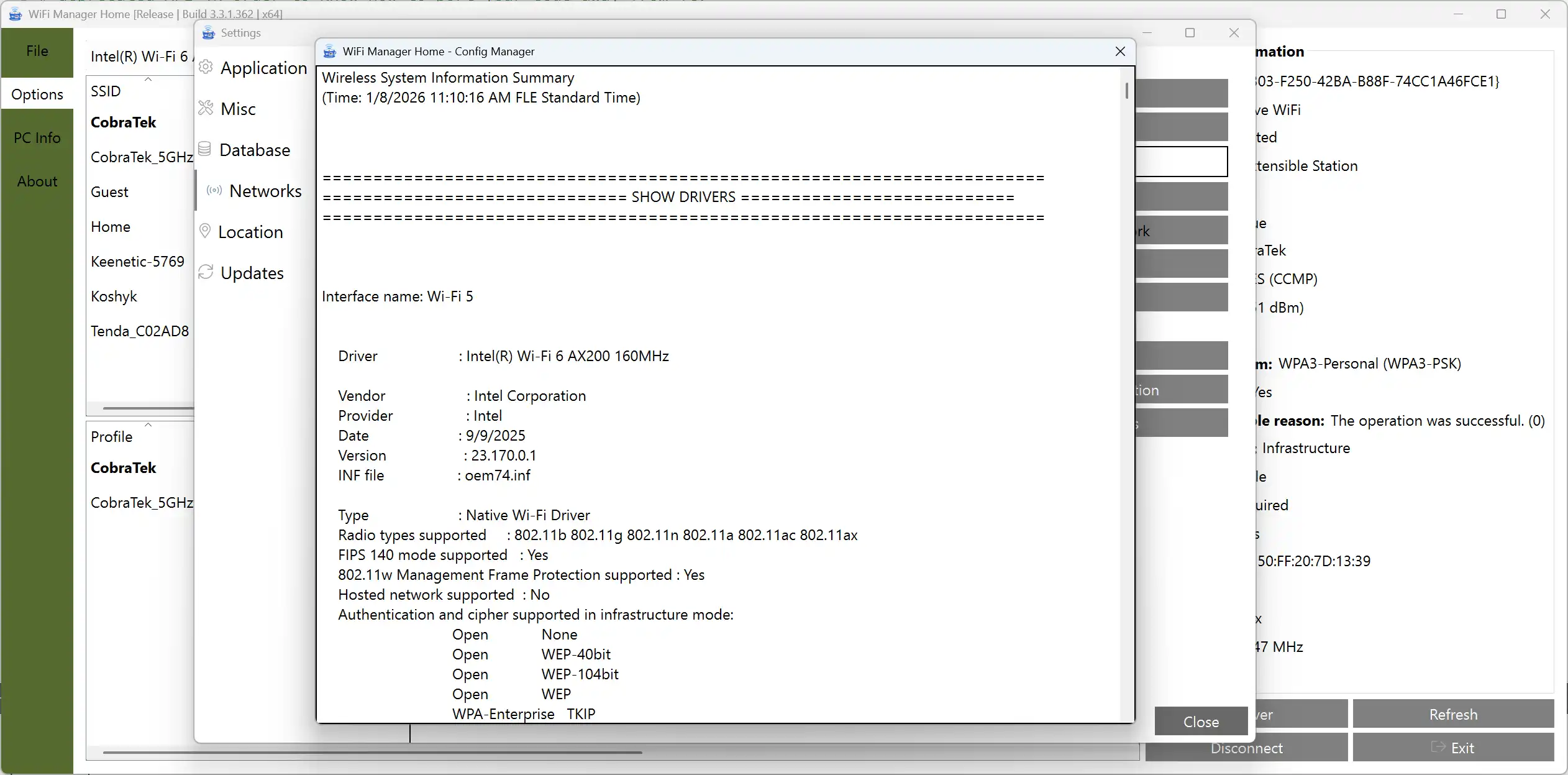Select the Keenetic-5769 network entry
Viewport: 1568px width, 775px height.
click(x=138, y=262)
